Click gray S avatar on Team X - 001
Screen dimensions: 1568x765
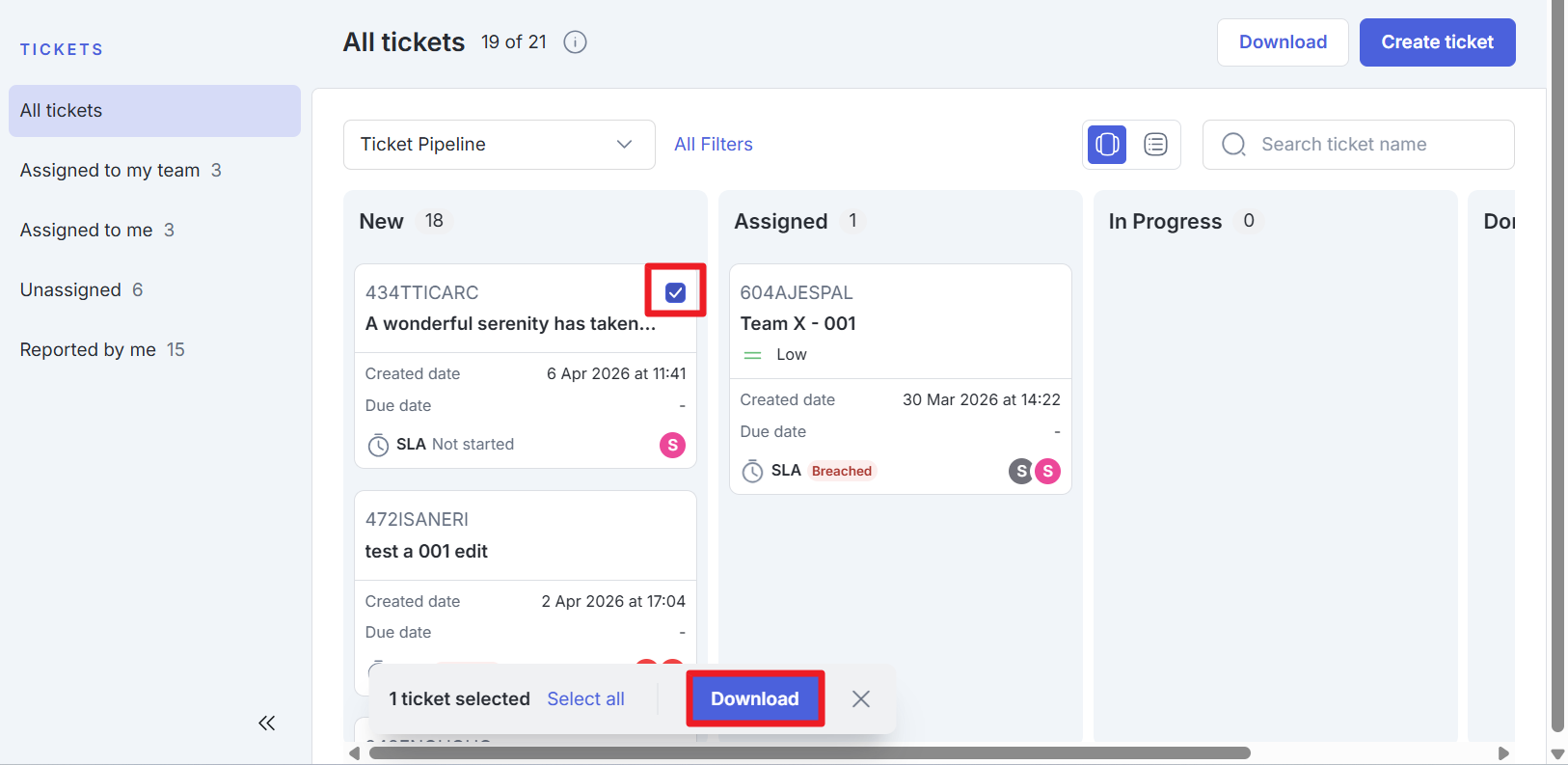[x=1020, y=471]
